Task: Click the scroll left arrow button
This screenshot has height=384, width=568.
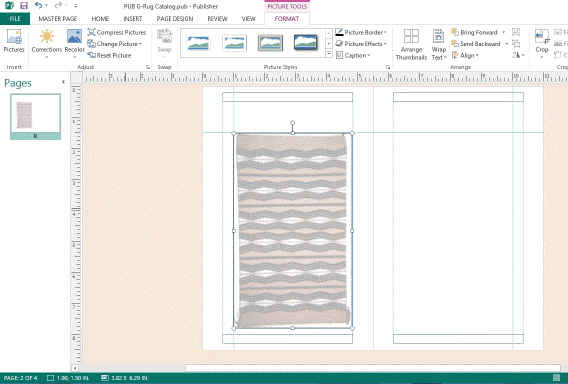Action: click(x=75, y=368)
